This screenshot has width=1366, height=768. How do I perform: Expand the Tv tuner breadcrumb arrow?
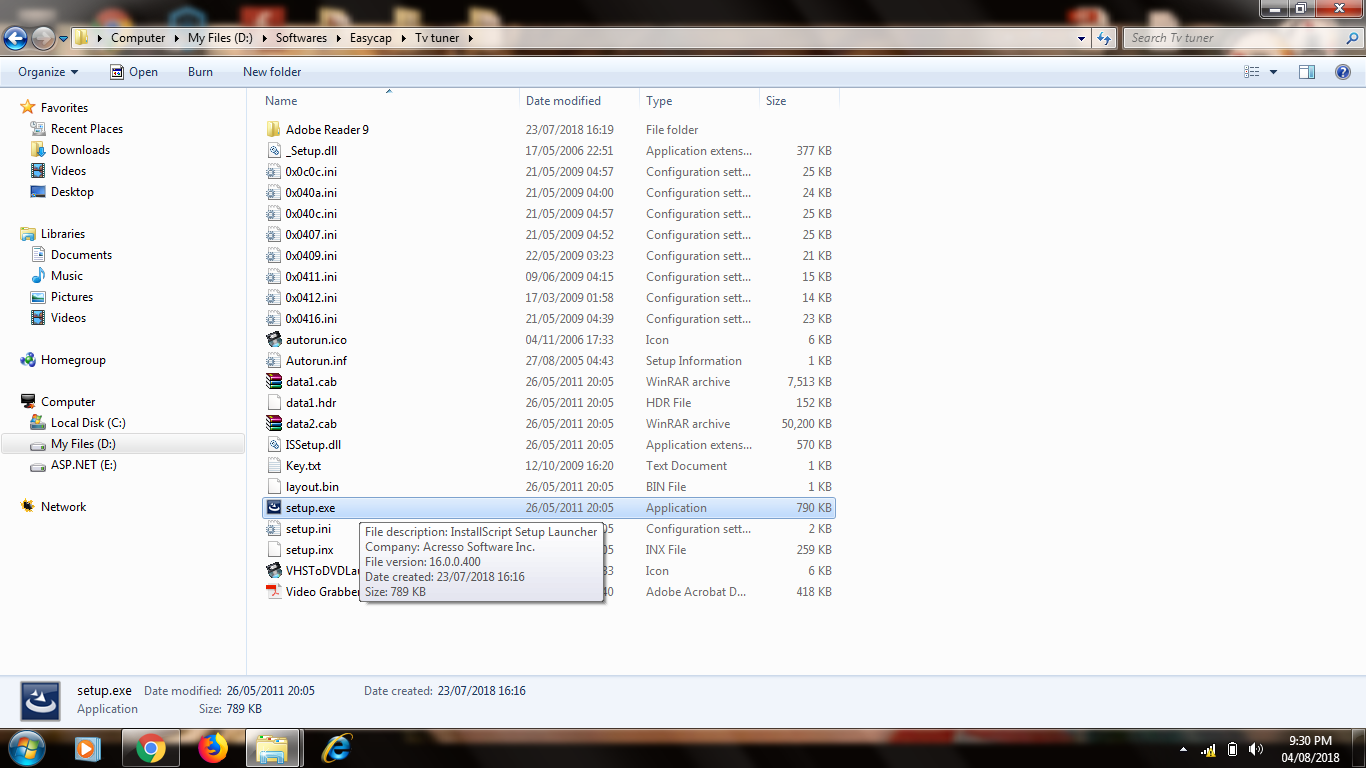coord(470,38)
